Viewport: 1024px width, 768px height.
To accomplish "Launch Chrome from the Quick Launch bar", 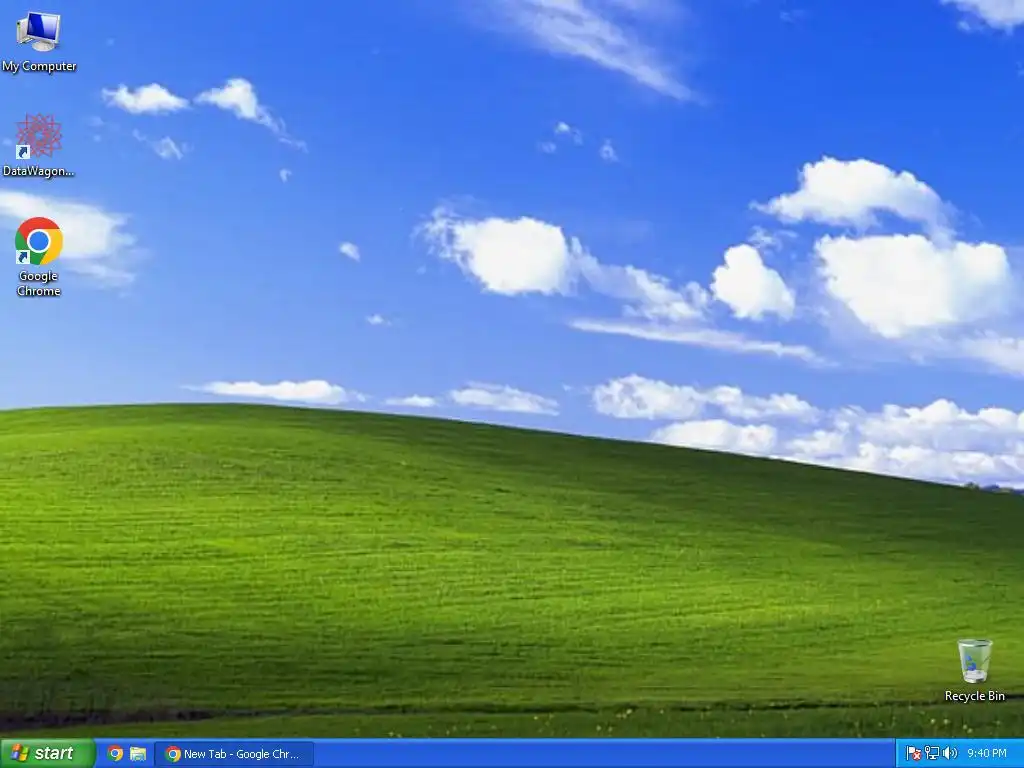I will pyautogui.click(x=115, y=754).
